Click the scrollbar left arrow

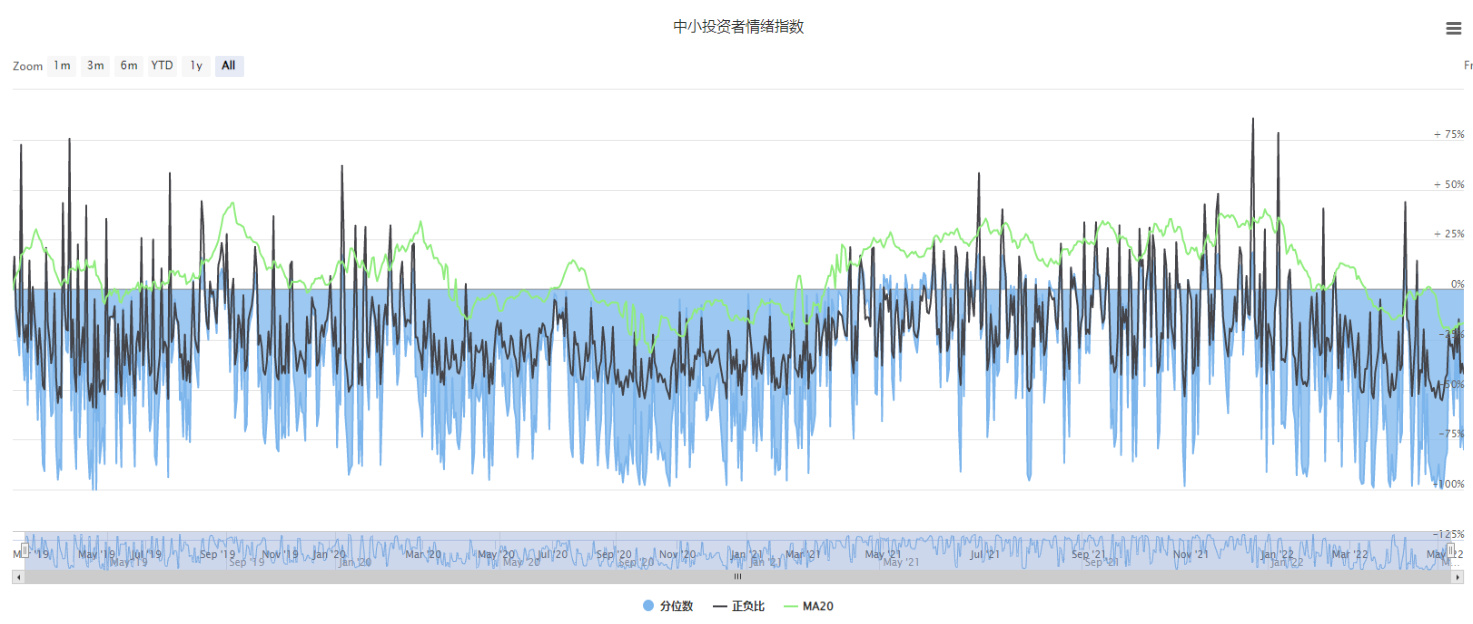click(17, 577)
